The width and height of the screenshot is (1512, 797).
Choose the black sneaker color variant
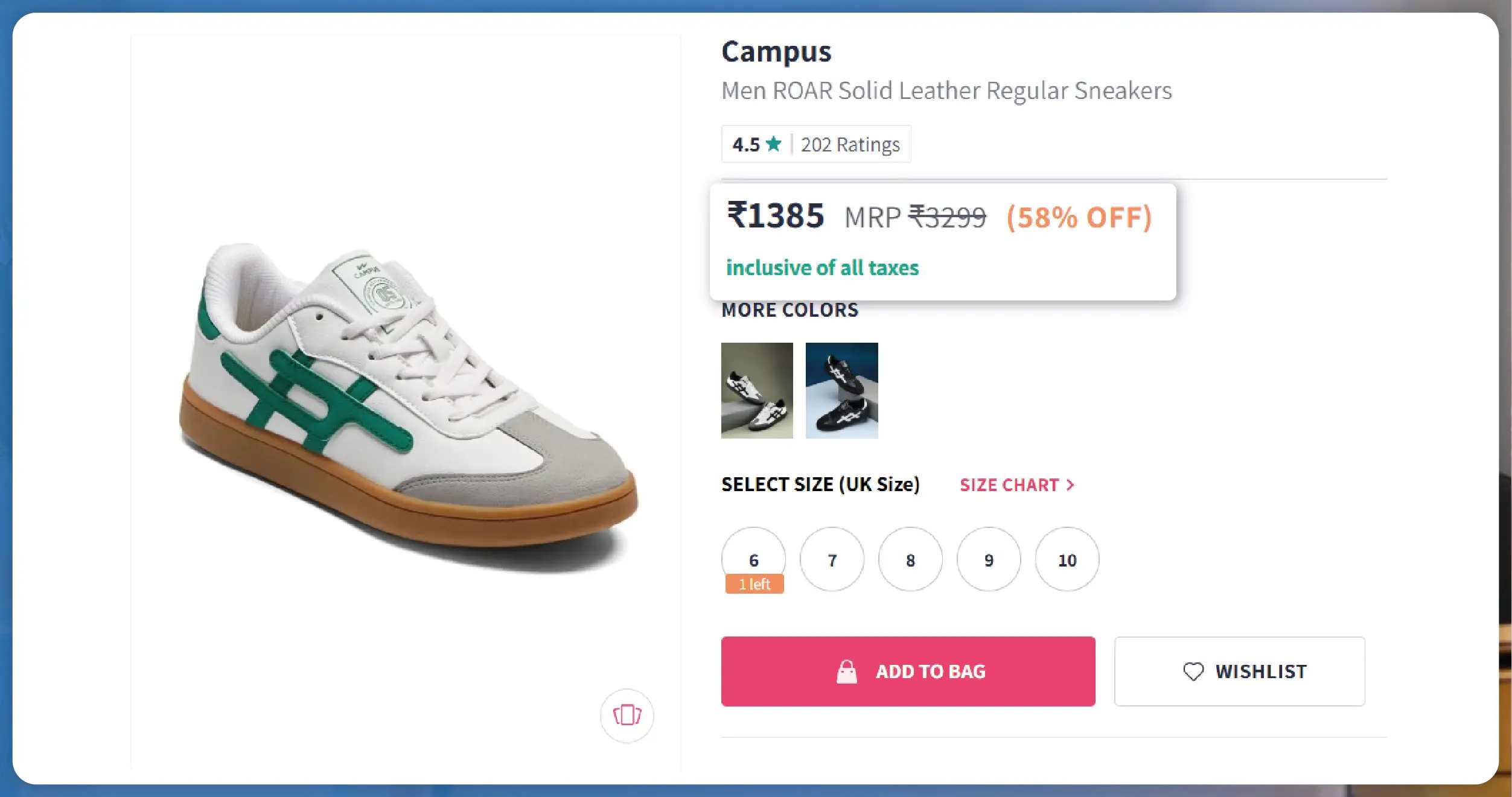click(841, 390)
